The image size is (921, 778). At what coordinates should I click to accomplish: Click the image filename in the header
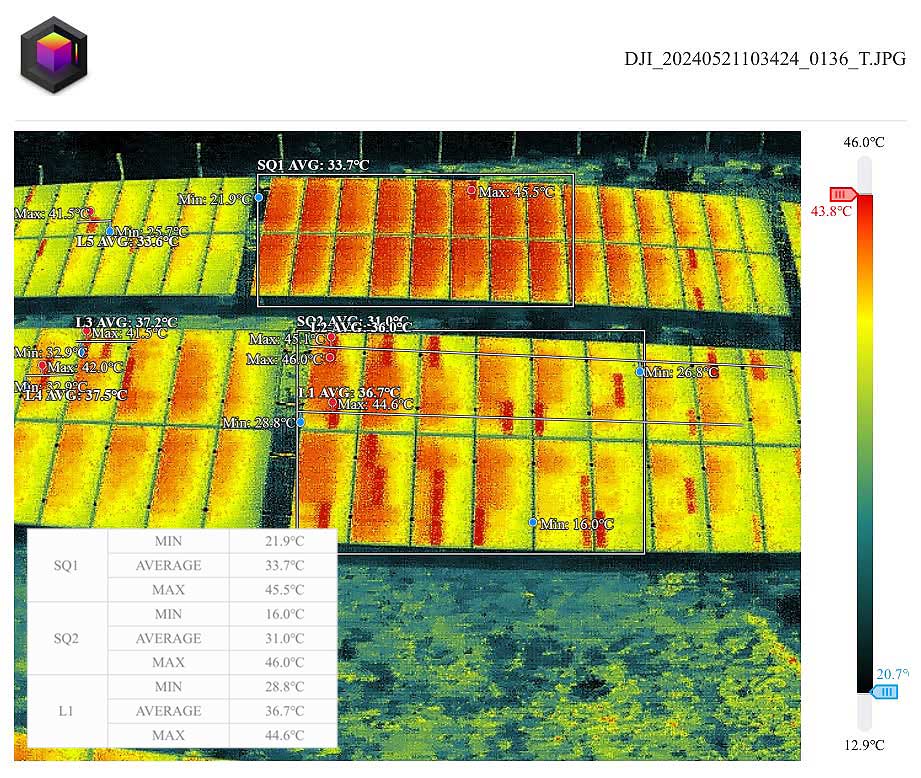(765, 59)
